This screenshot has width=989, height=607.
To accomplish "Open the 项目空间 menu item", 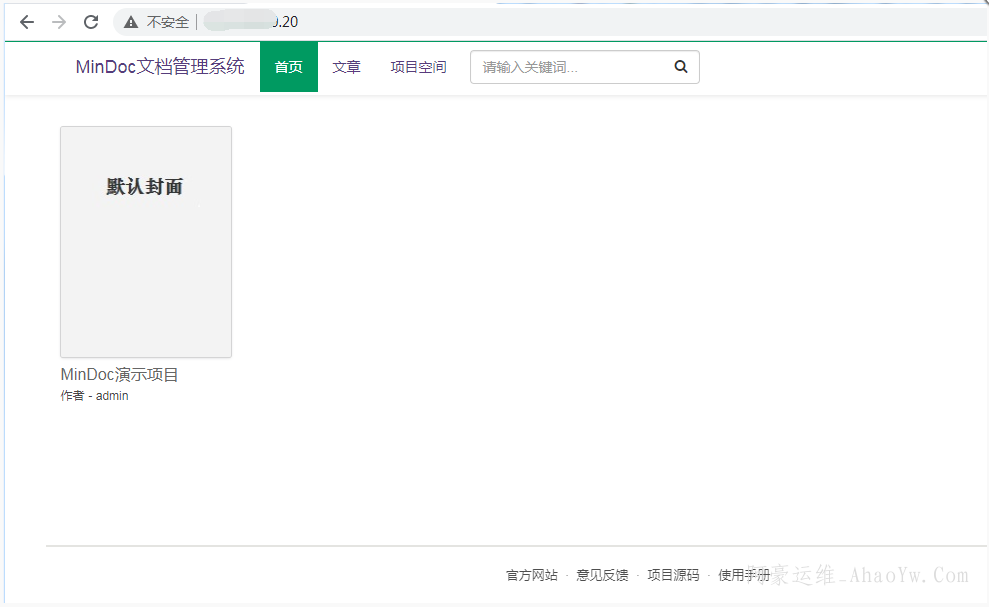I will click(x=418, y=67).
